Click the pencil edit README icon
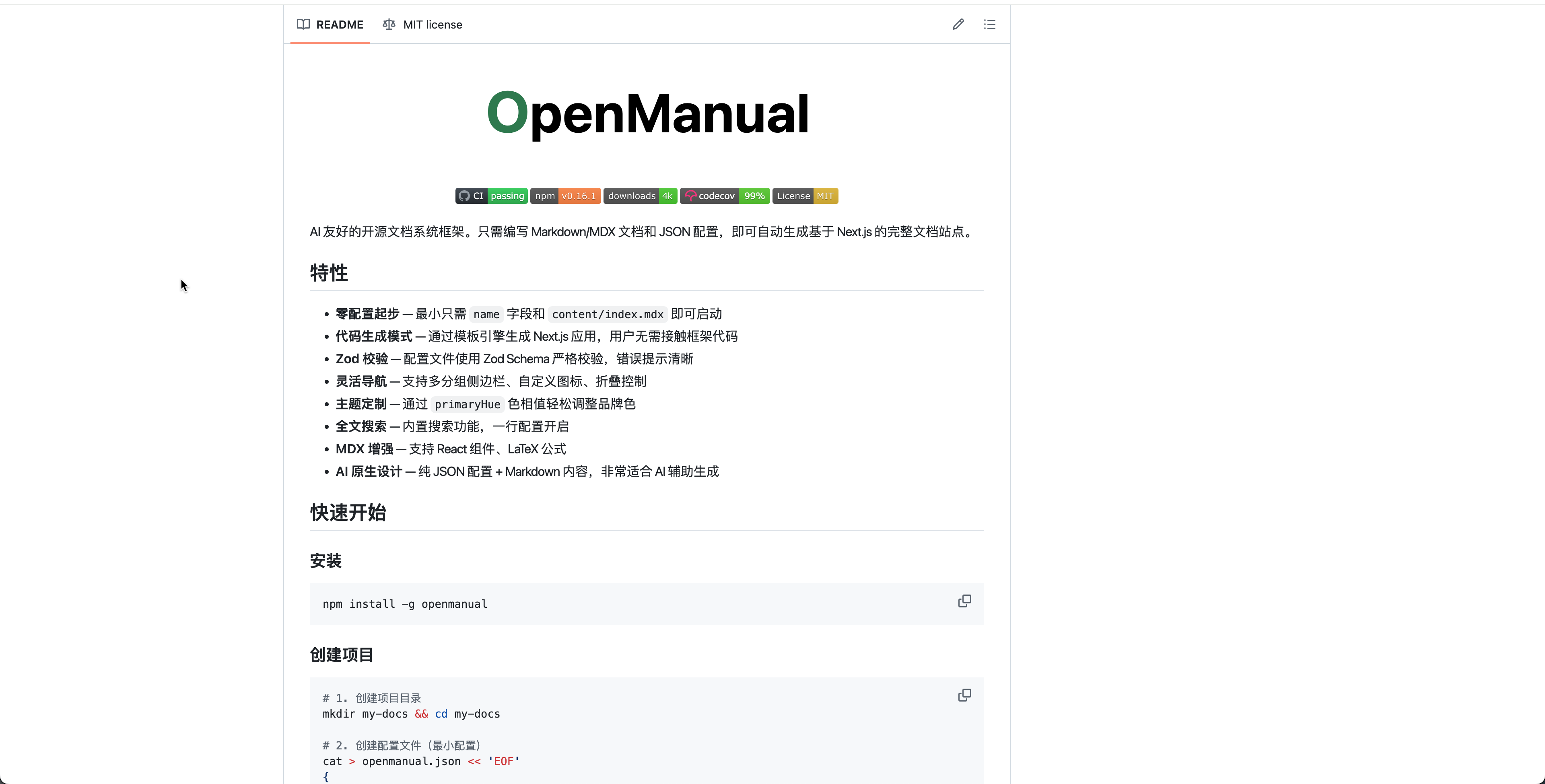 (958, 25)
